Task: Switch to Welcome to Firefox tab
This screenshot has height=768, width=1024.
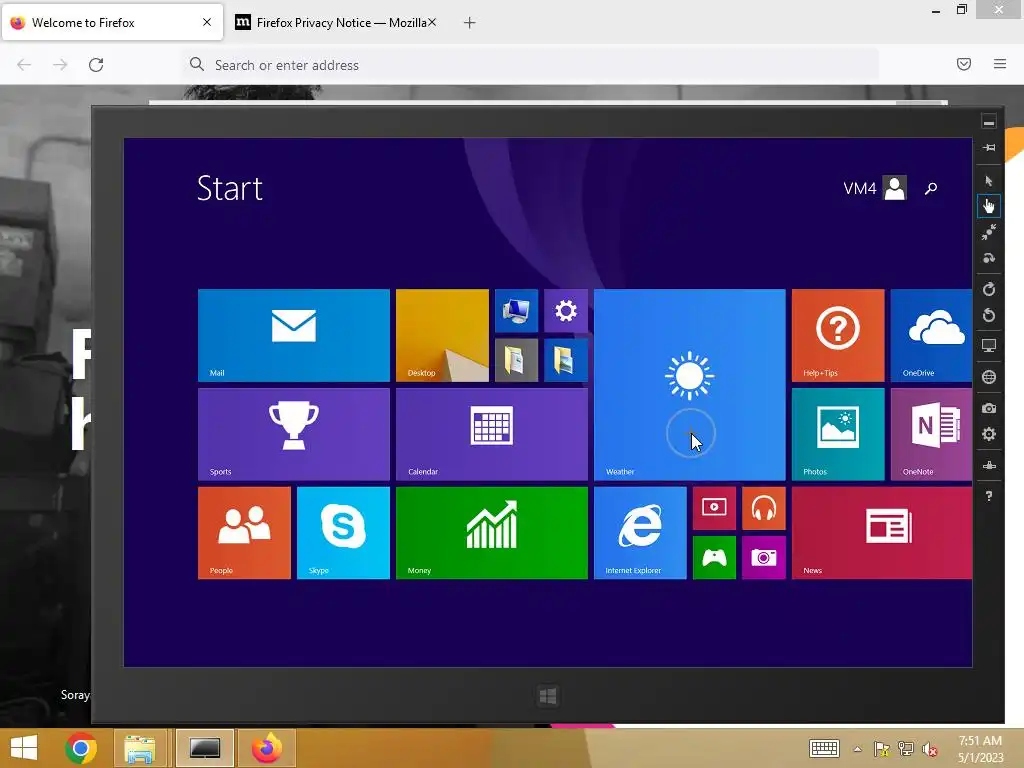Action: coord(112,23)
